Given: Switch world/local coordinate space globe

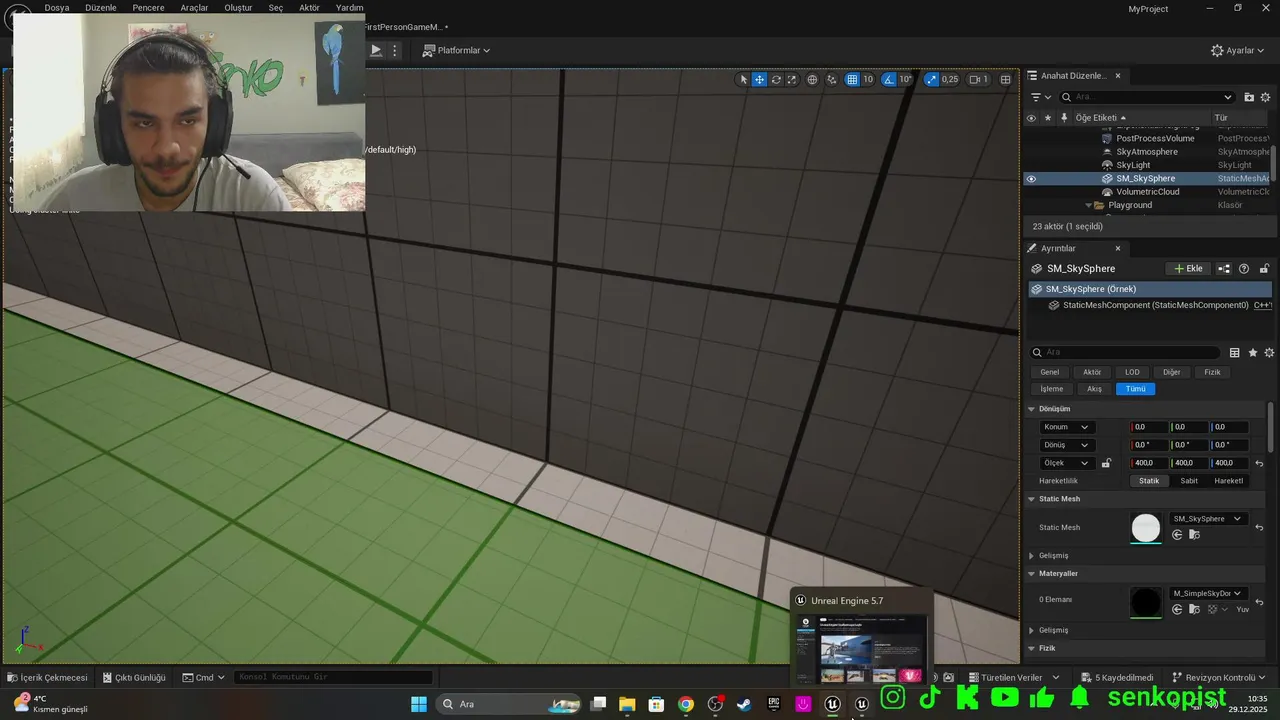Looking at the screenshot, I should [x=812, y=79].
